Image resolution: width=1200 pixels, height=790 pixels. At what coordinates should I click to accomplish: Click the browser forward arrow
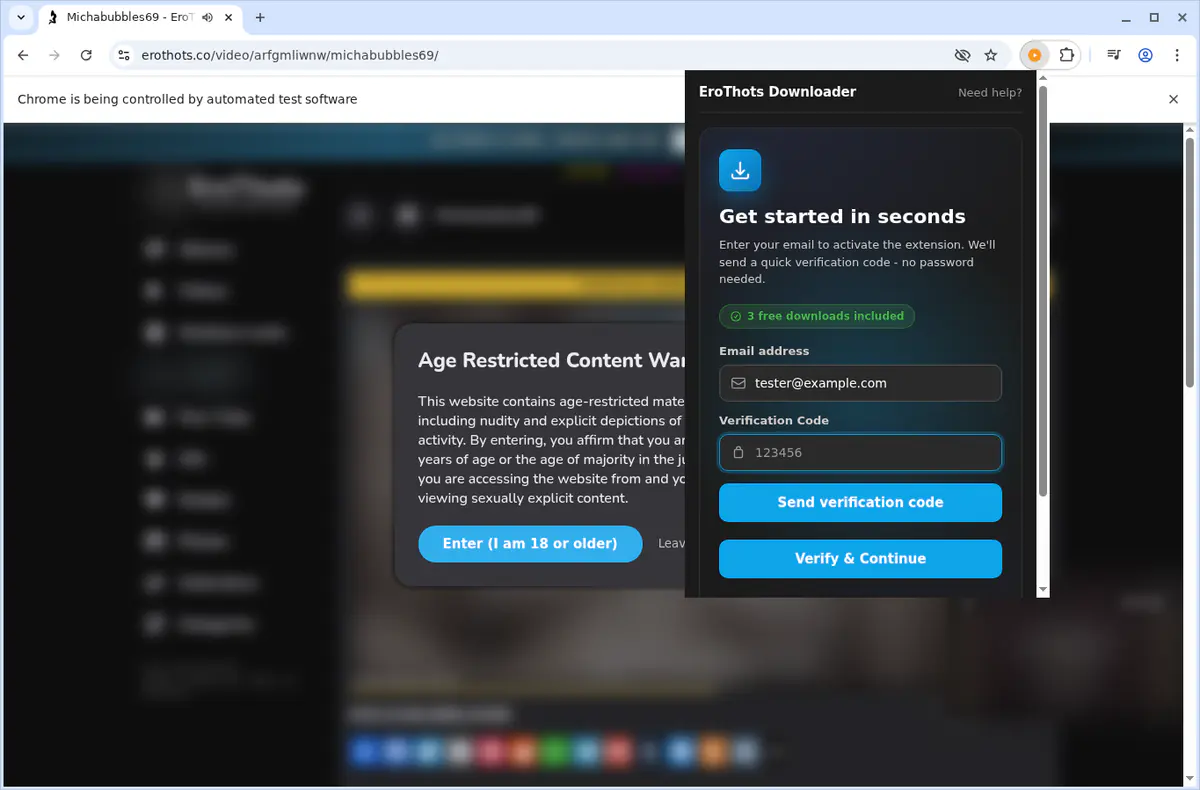click(55, 55)
